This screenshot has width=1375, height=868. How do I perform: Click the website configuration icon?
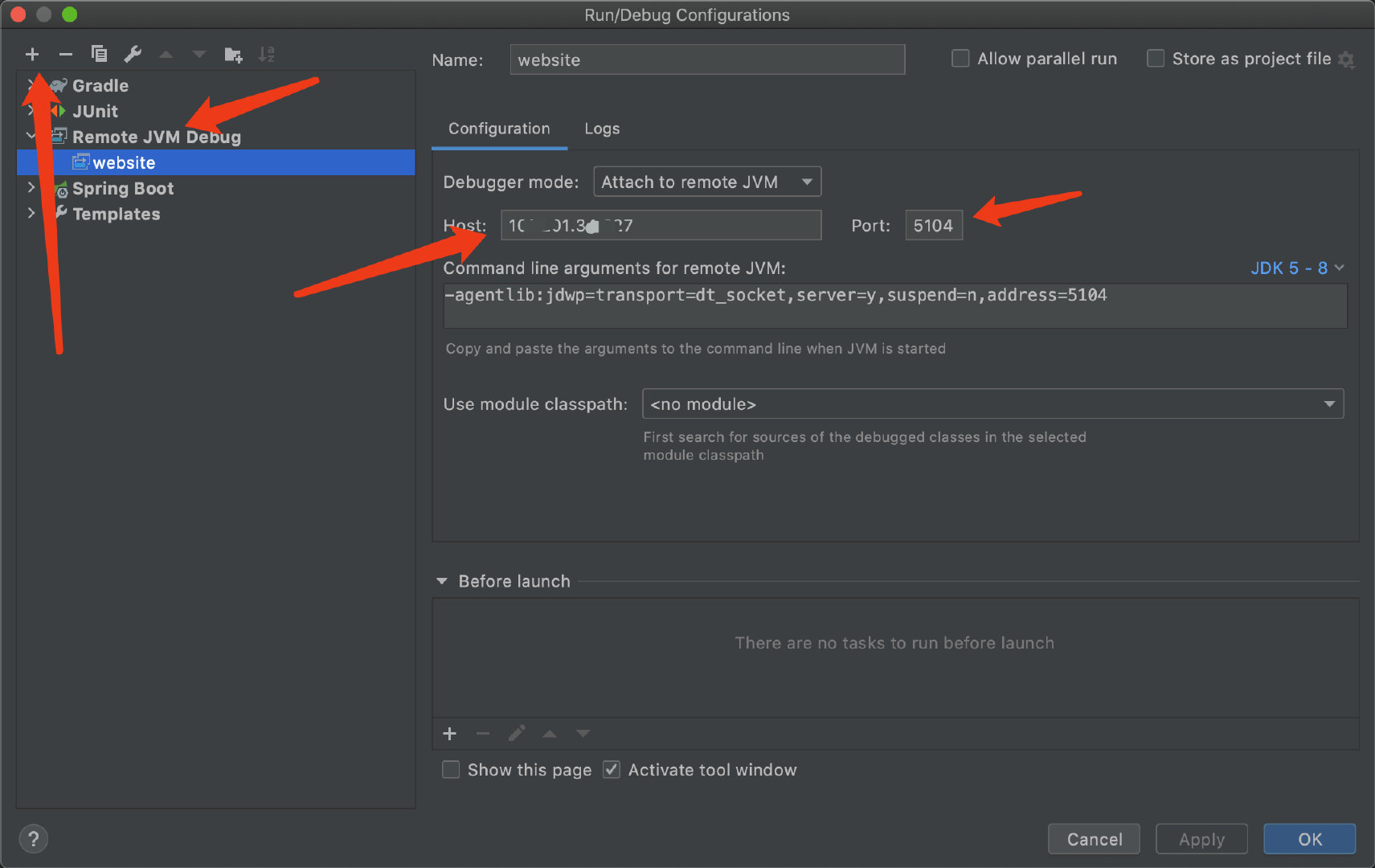click(x=80, y=162)
